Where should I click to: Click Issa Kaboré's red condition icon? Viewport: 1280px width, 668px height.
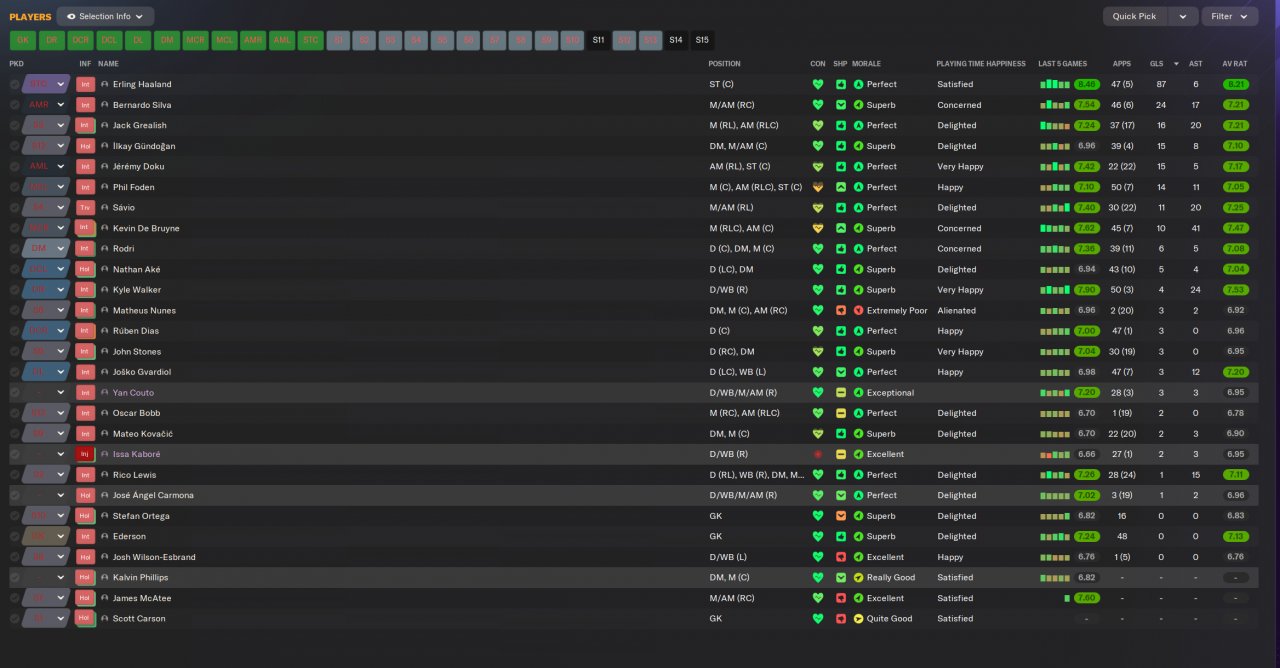[x=818, y=454]
